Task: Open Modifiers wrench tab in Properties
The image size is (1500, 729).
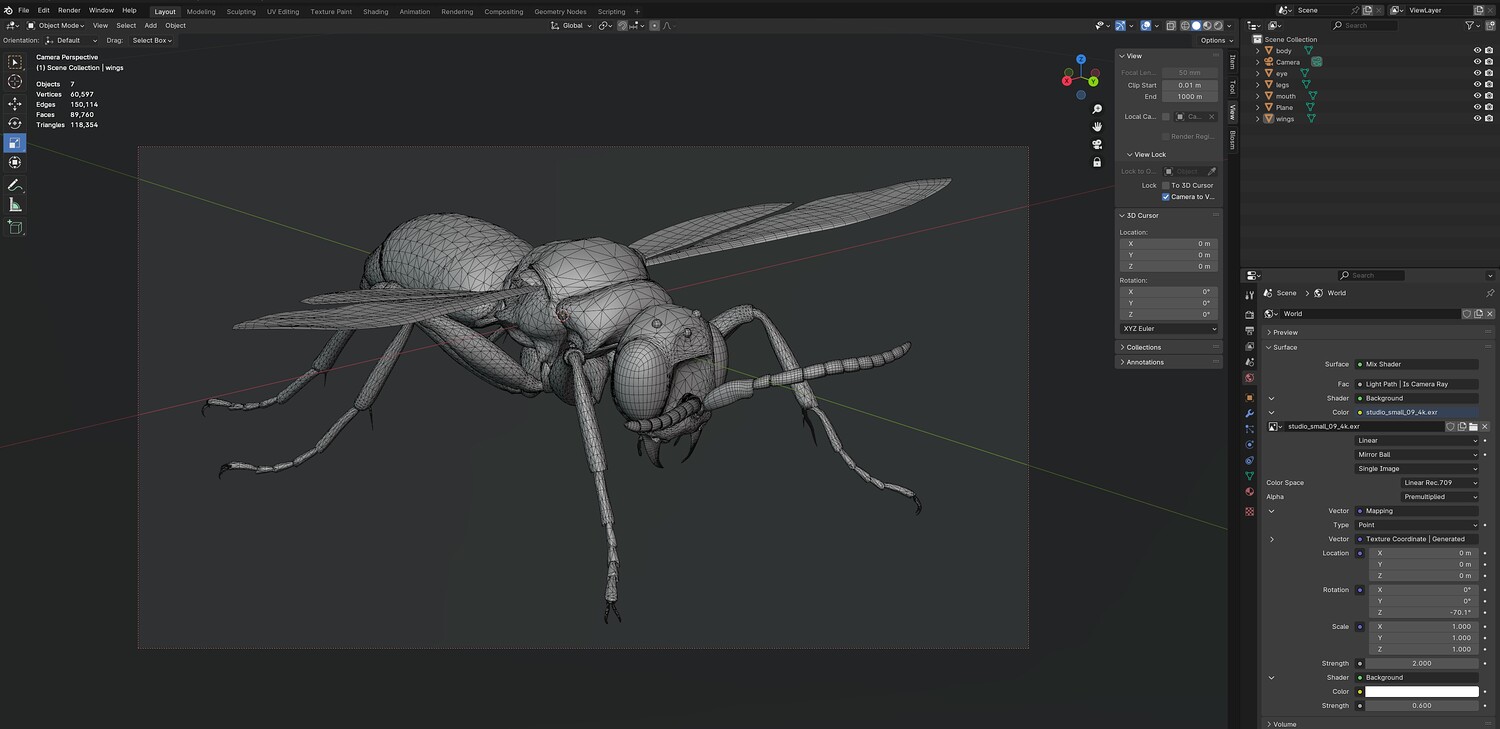Action: point(1249,413)
